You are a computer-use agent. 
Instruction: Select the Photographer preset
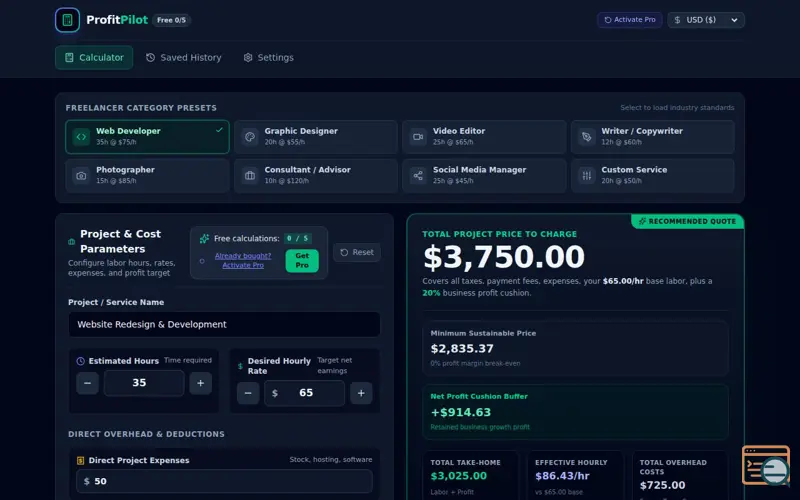coord(147,176)
